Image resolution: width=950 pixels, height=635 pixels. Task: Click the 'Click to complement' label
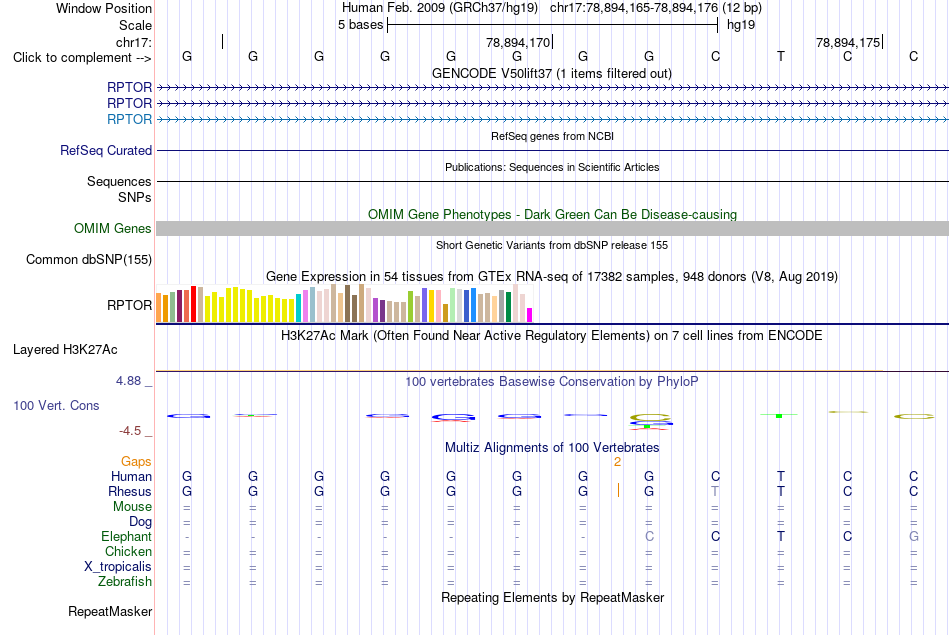click(x=82, y=58)
